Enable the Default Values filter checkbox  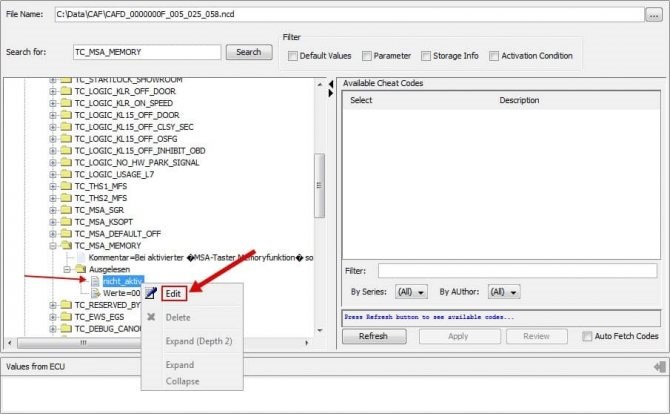292,56
